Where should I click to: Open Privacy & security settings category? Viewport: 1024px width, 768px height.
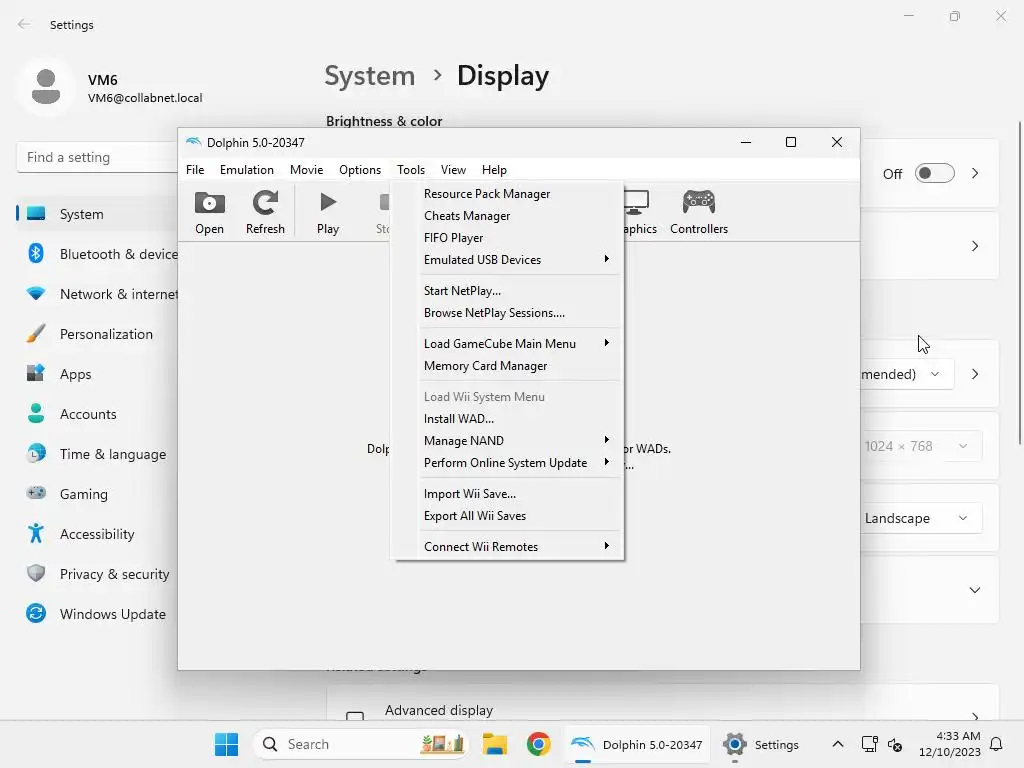(98, 573)
